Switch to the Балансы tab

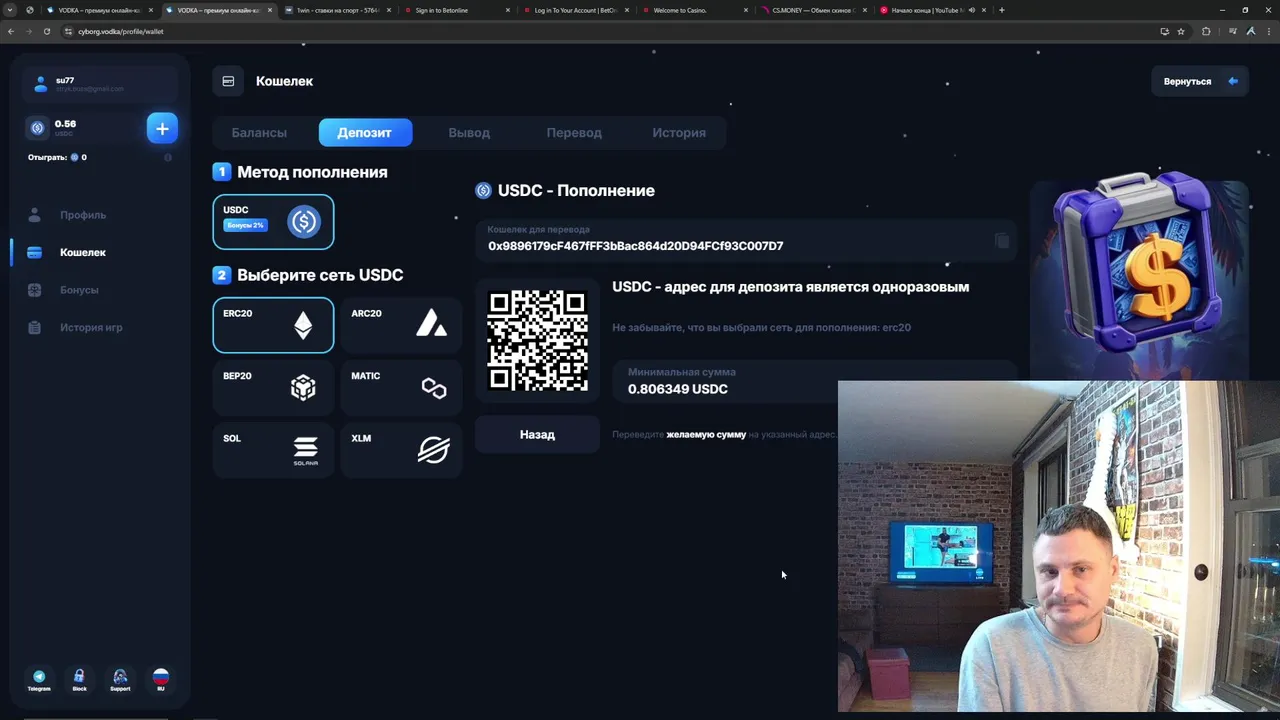tap(259, 133)
